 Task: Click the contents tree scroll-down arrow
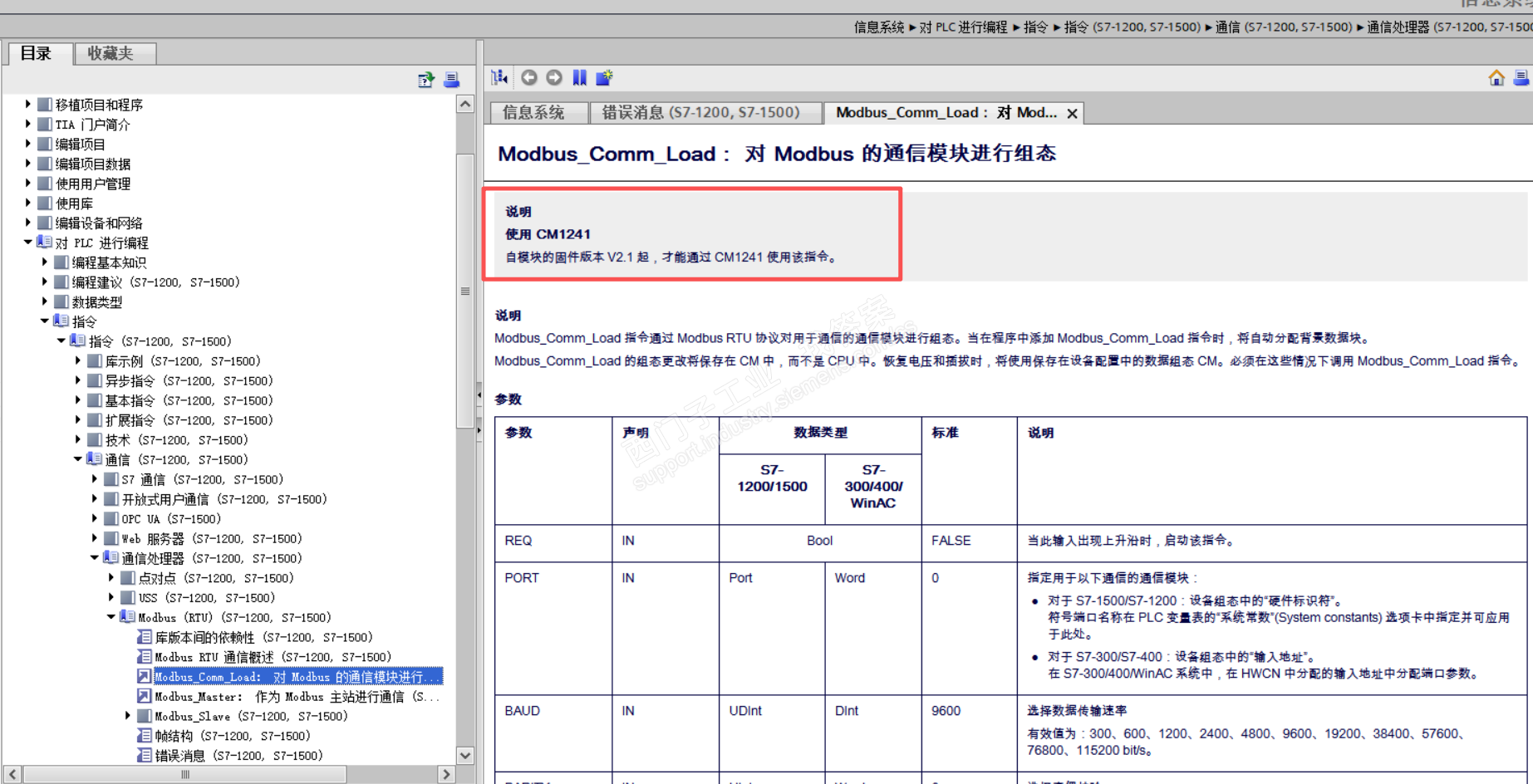[465, 756]
